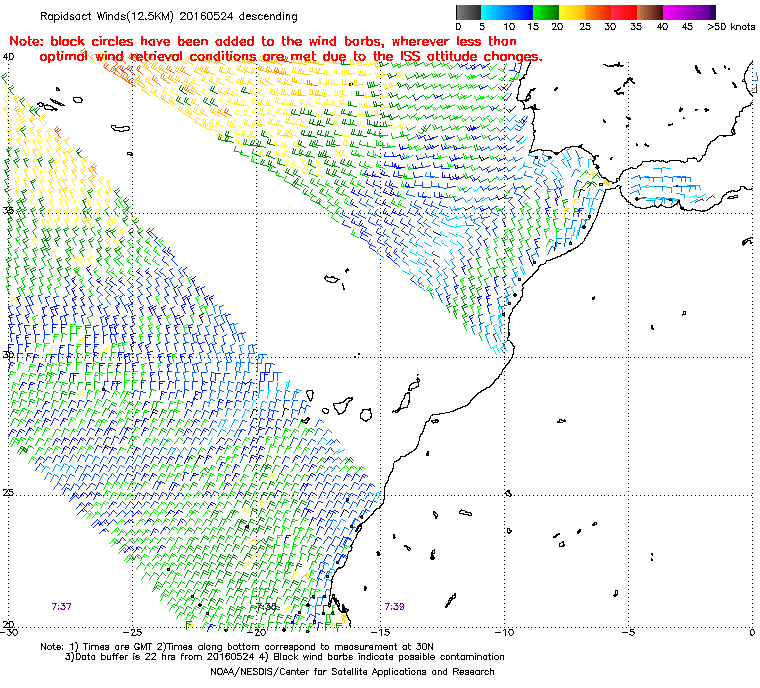Click the purple time label '7:37'
Viewport: 760px width, 688px height.
[x=62, y=606]
